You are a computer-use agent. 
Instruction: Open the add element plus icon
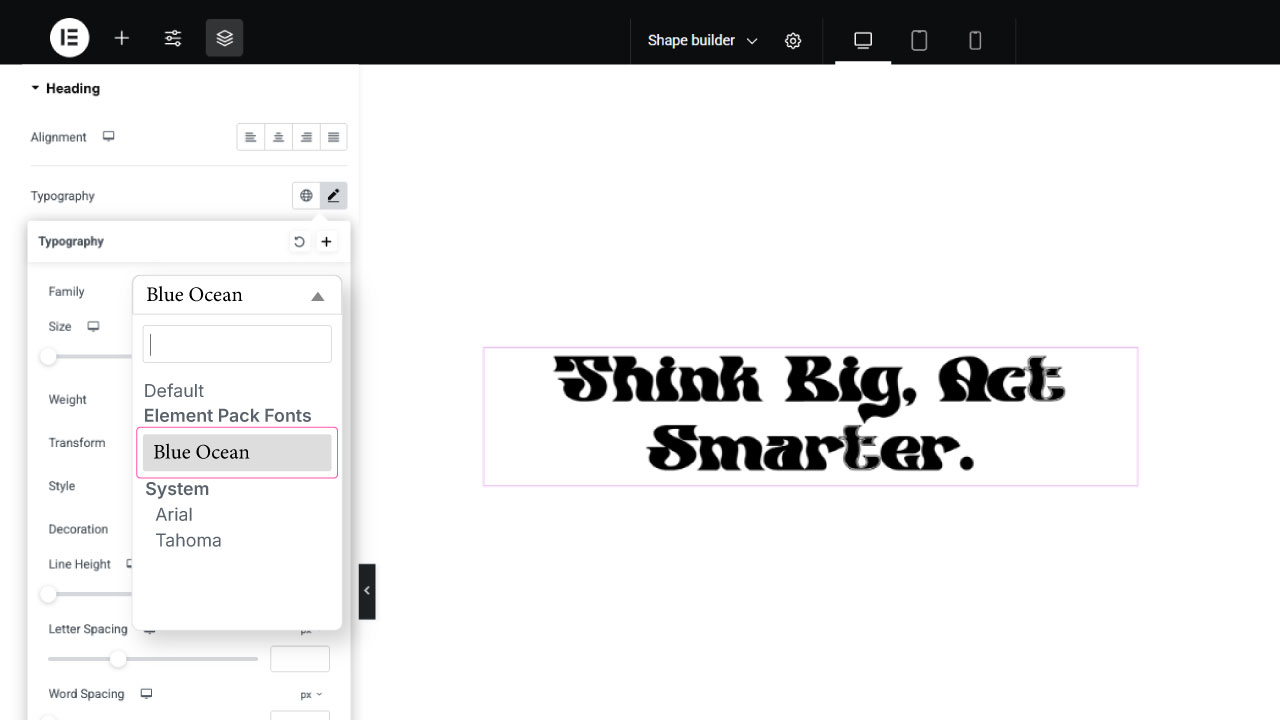pyautogui.click(x=122, y=38)
